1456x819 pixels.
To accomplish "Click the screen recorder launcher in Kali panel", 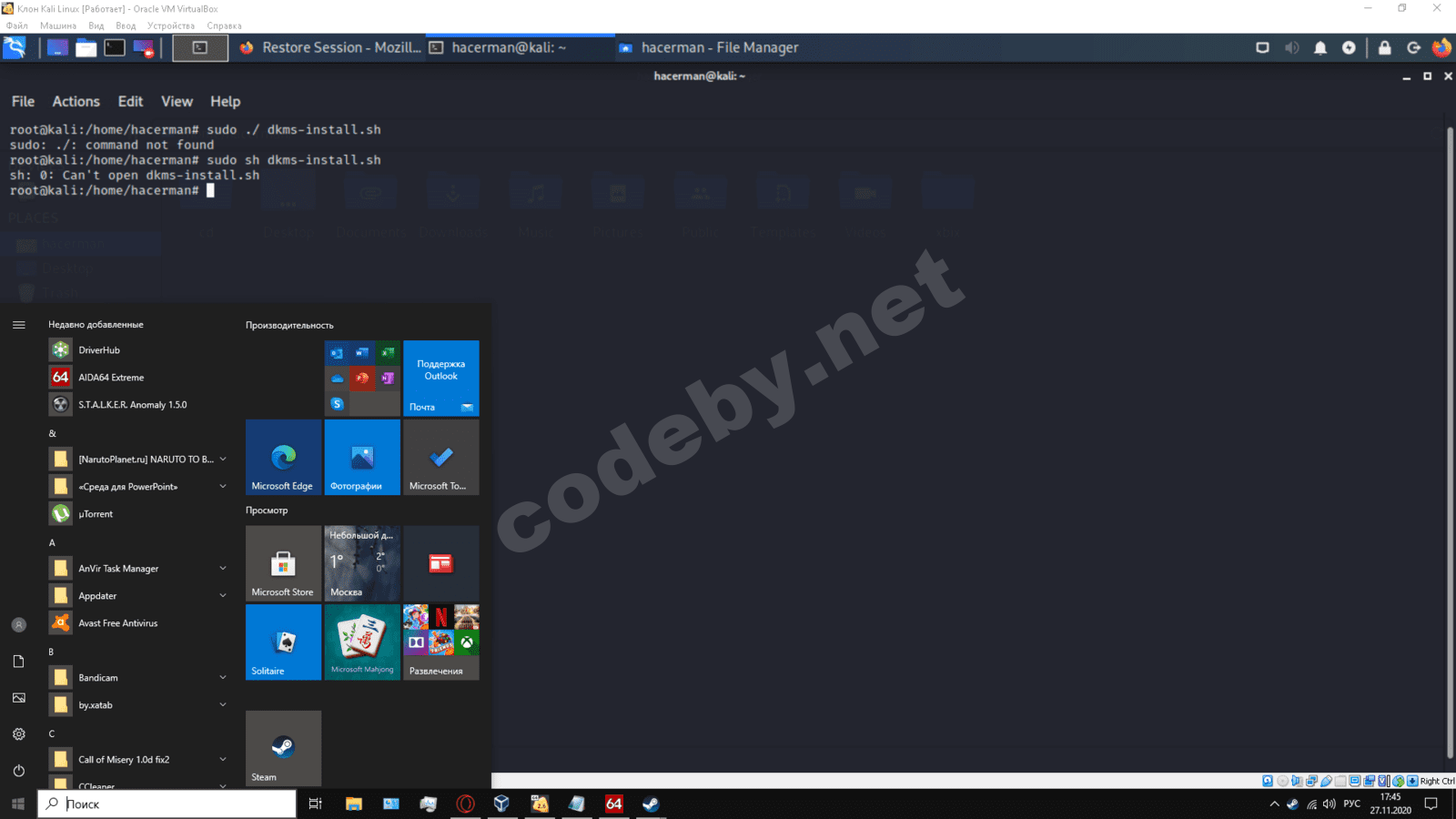I will [144, 47].
